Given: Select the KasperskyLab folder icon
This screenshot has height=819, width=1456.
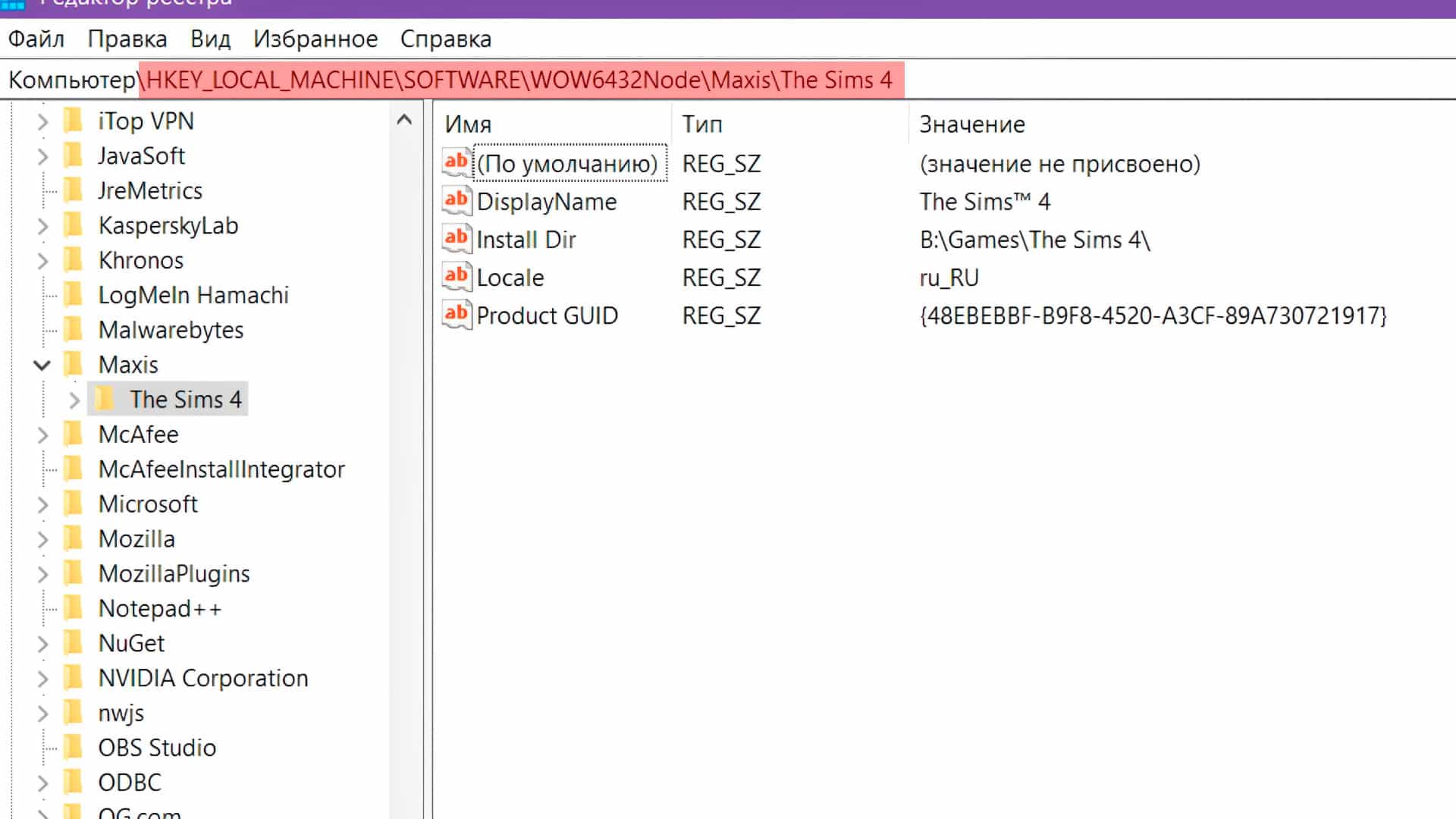Looking at the screenshot, I should point(74,225).
